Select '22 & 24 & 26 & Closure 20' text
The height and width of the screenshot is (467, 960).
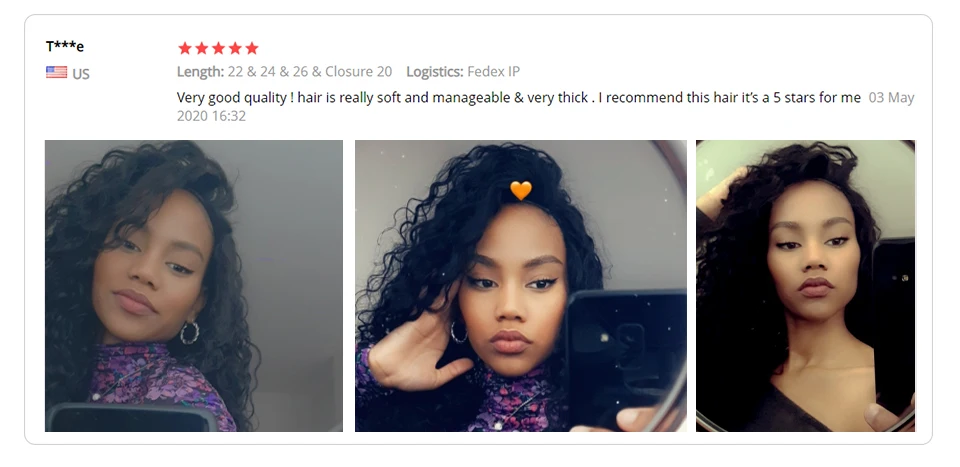[310, 72]
